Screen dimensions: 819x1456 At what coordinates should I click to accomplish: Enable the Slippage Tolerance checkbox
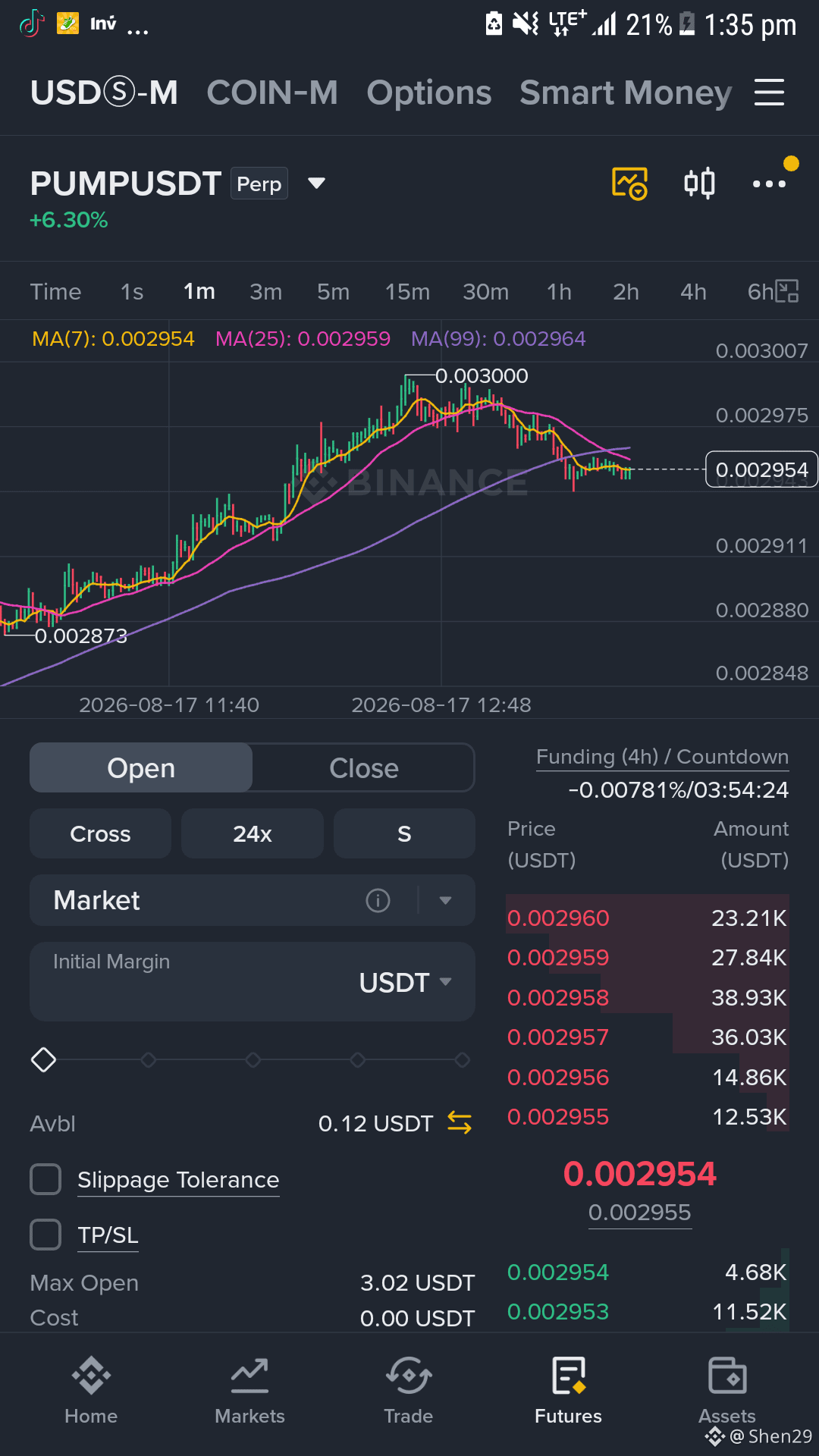[x=45, y=1179]
